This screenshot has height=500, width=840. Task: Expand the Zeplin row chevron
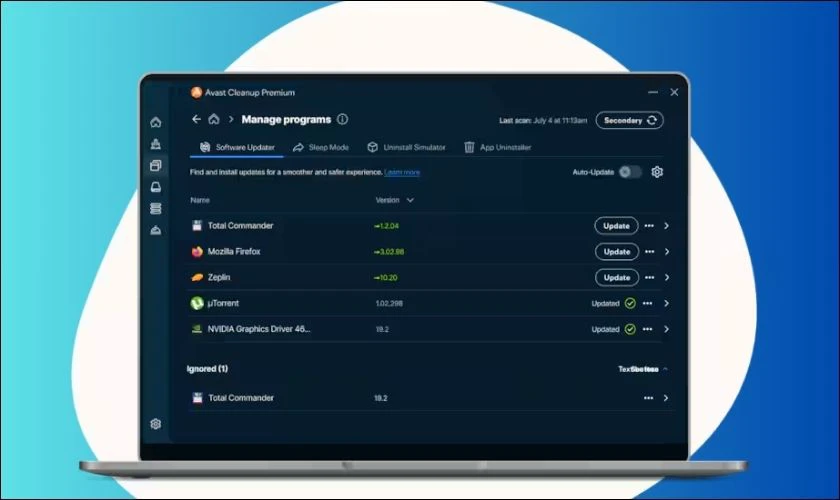click(667, 278)
